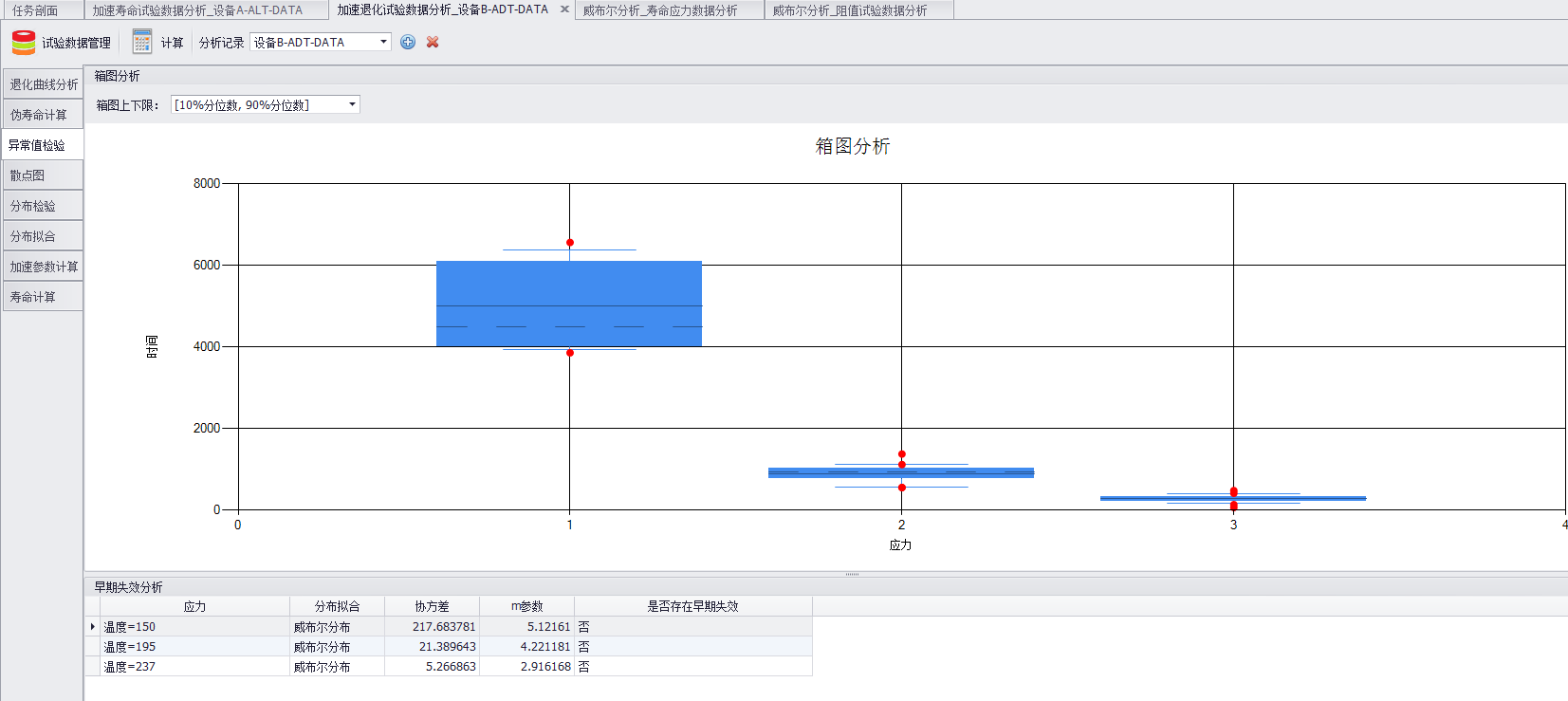Click the large box for stress 1
The height and width of the screenshot is (701, 1568).
pyautogui.click(x=569, y=304)
